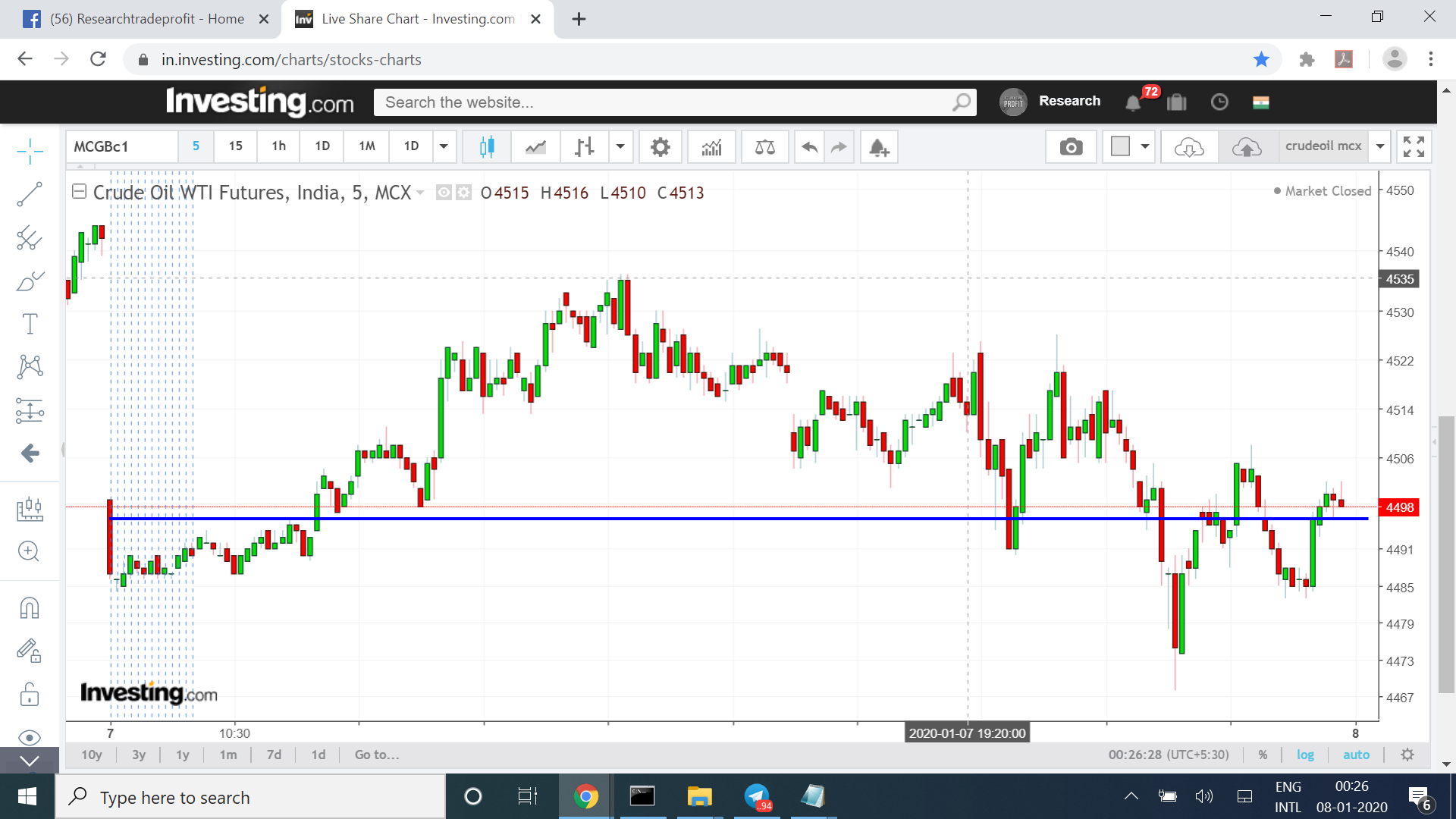The height and width of the screenshot is (819, 1456).
Task: Collapse the bottom-left toolbar chevron
Action: 30,761
